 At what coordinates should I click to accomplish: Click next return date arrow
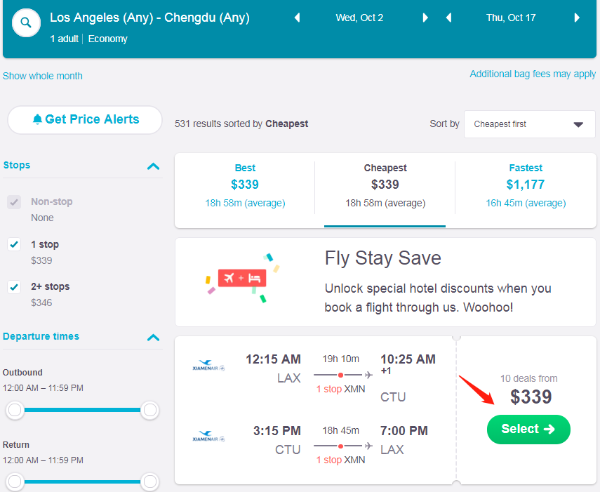[577, 18]
